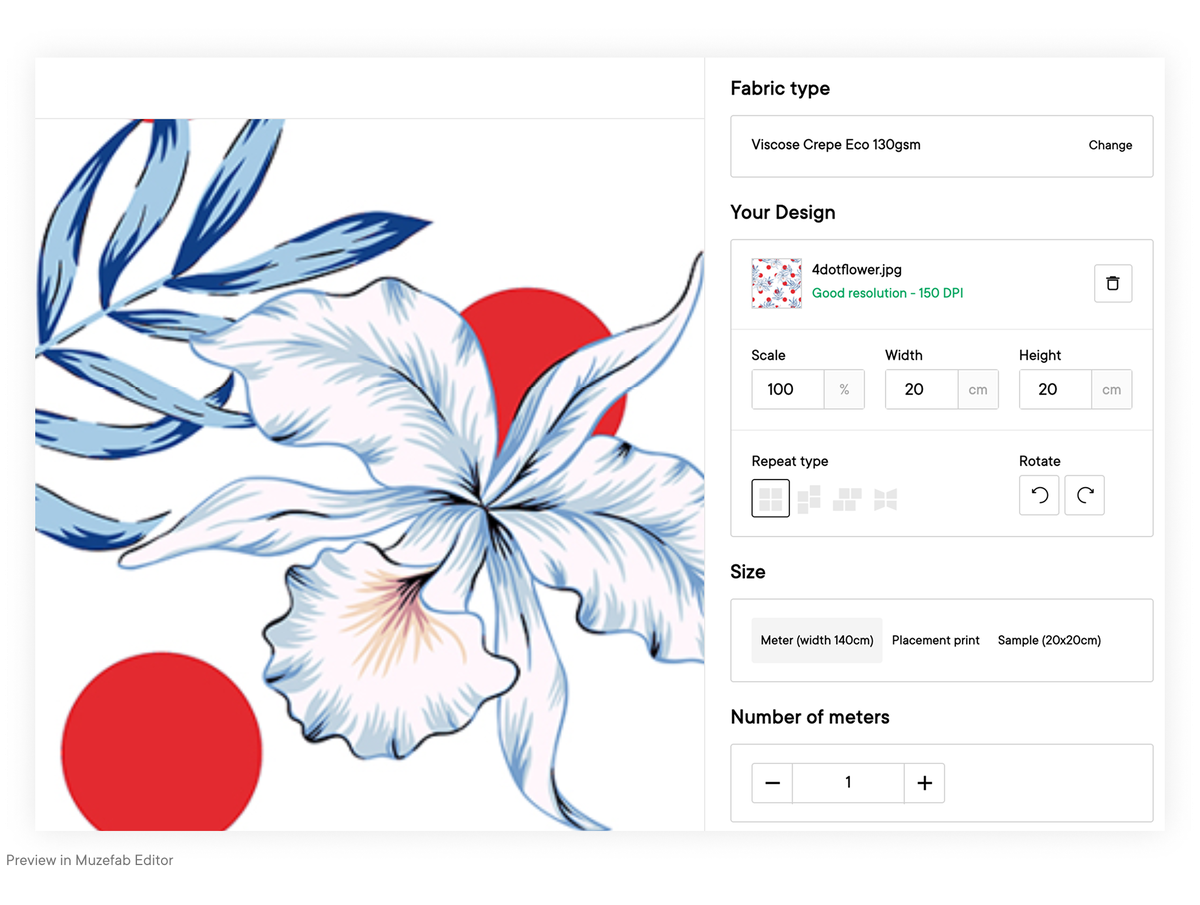Switch to Placement print size

[x=936, y=640]
